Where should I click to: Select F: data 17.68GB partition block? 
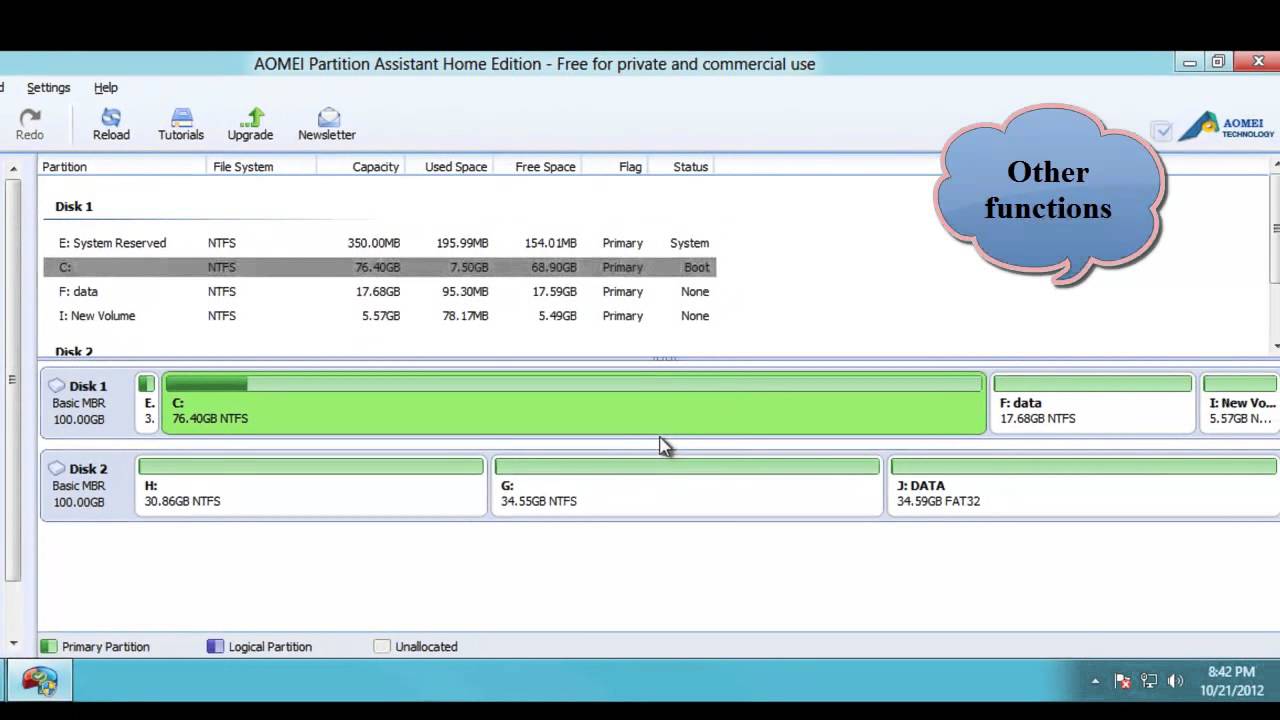point(1093,403)
